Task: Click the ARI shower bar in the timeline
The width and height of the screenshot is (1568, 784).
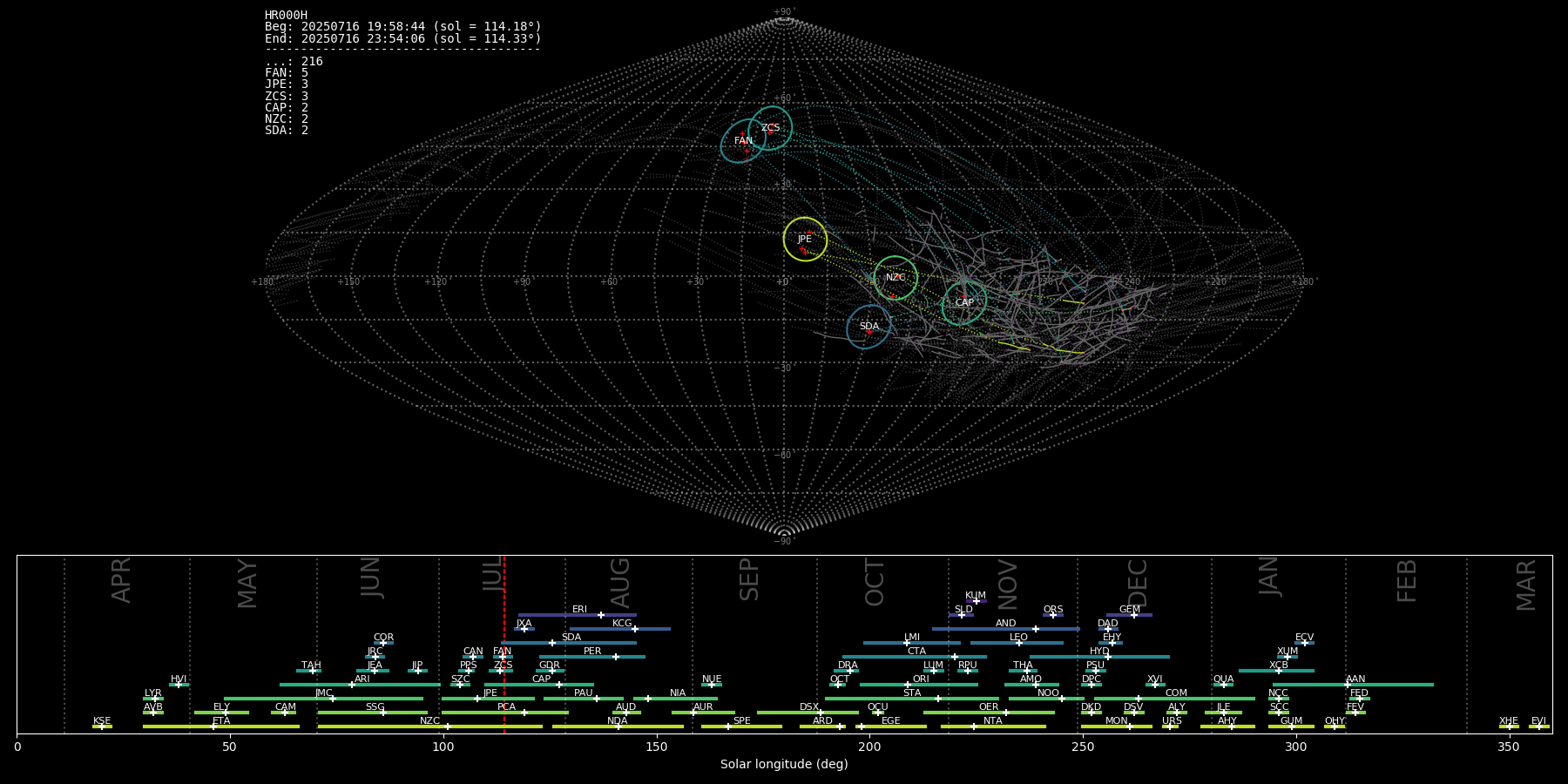Action: (361, 685)
